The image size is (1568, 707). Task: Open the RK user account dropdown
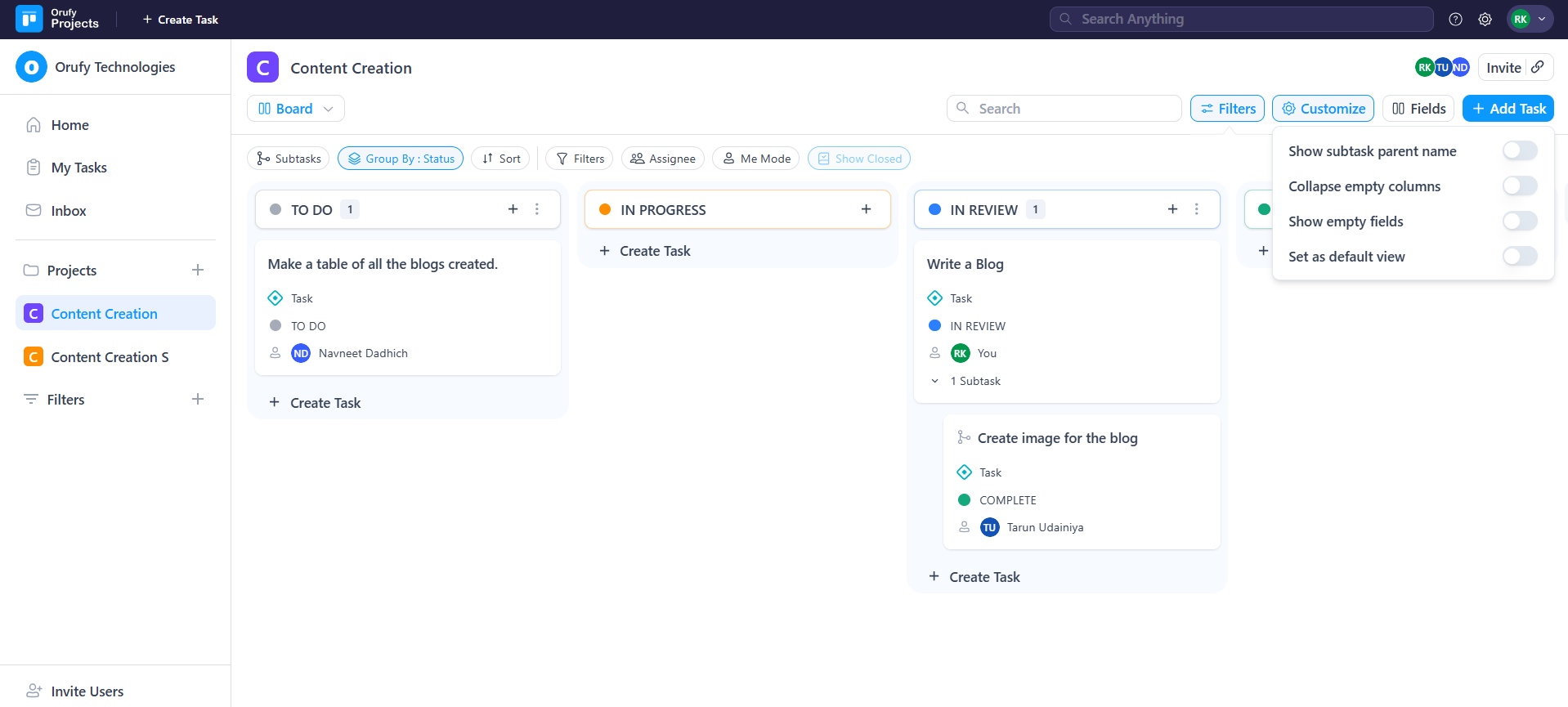(1529, 20)
